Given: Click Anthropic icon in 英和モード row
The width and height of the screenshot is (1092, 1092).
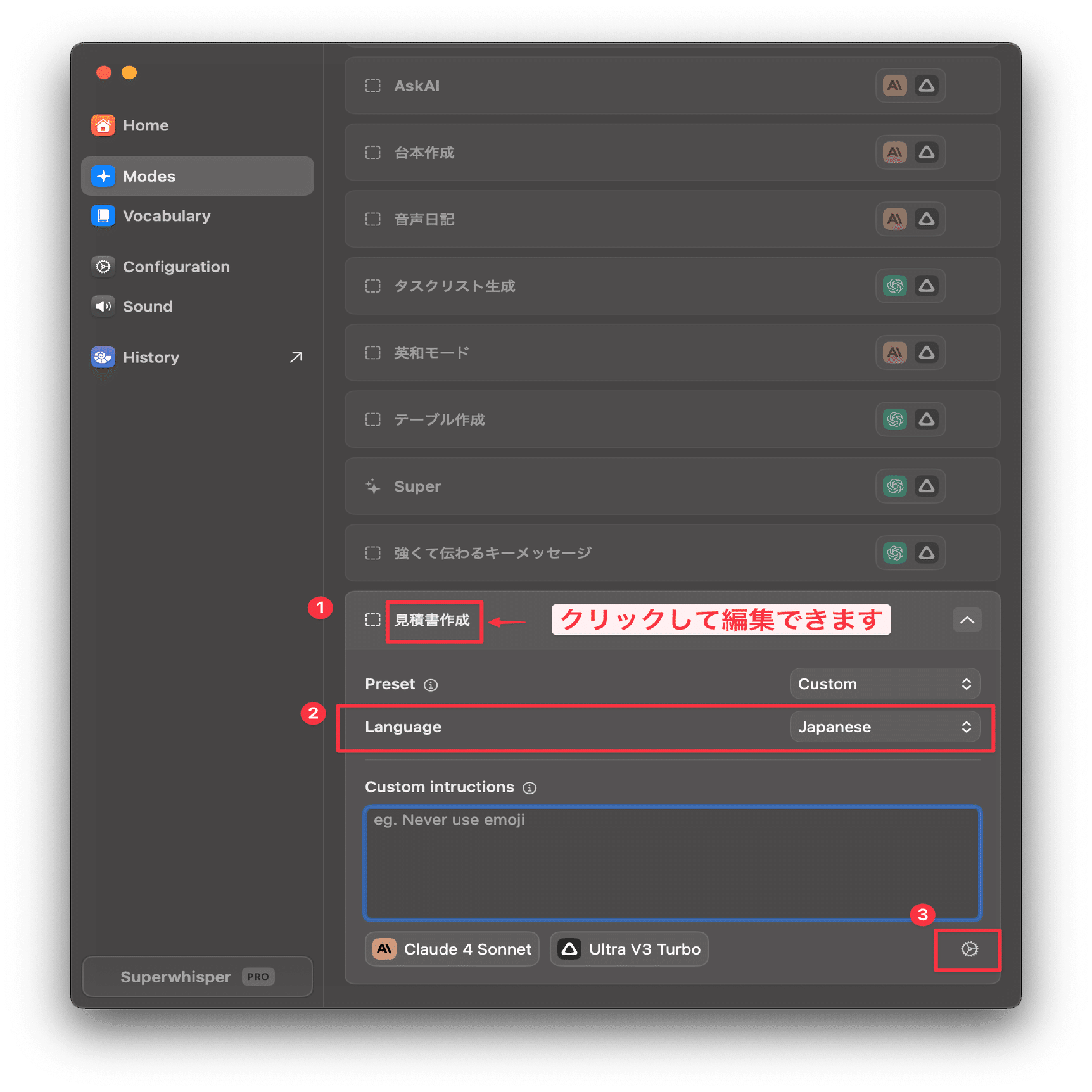Looking at the screenshot, I should click(895, 353).
